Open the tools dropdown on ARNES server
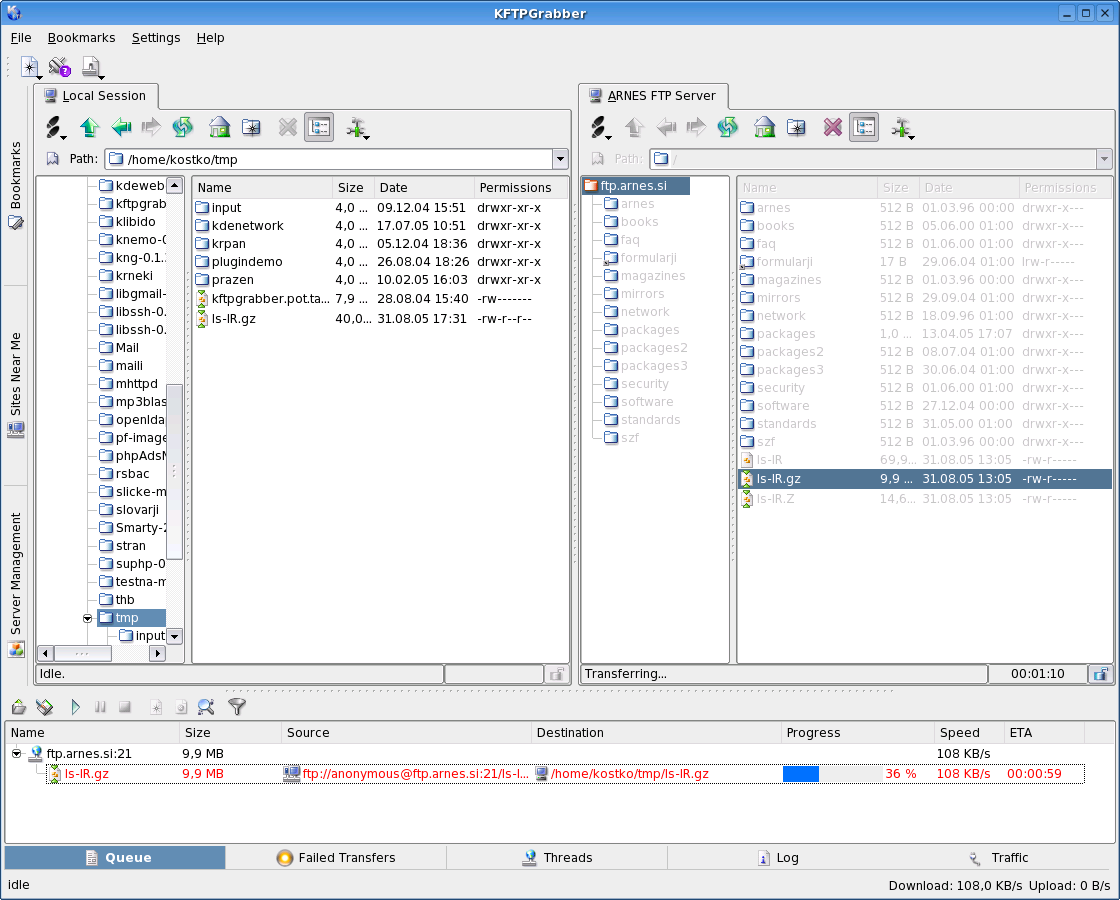Screen dimensions: 1120x900 (901, 128)
